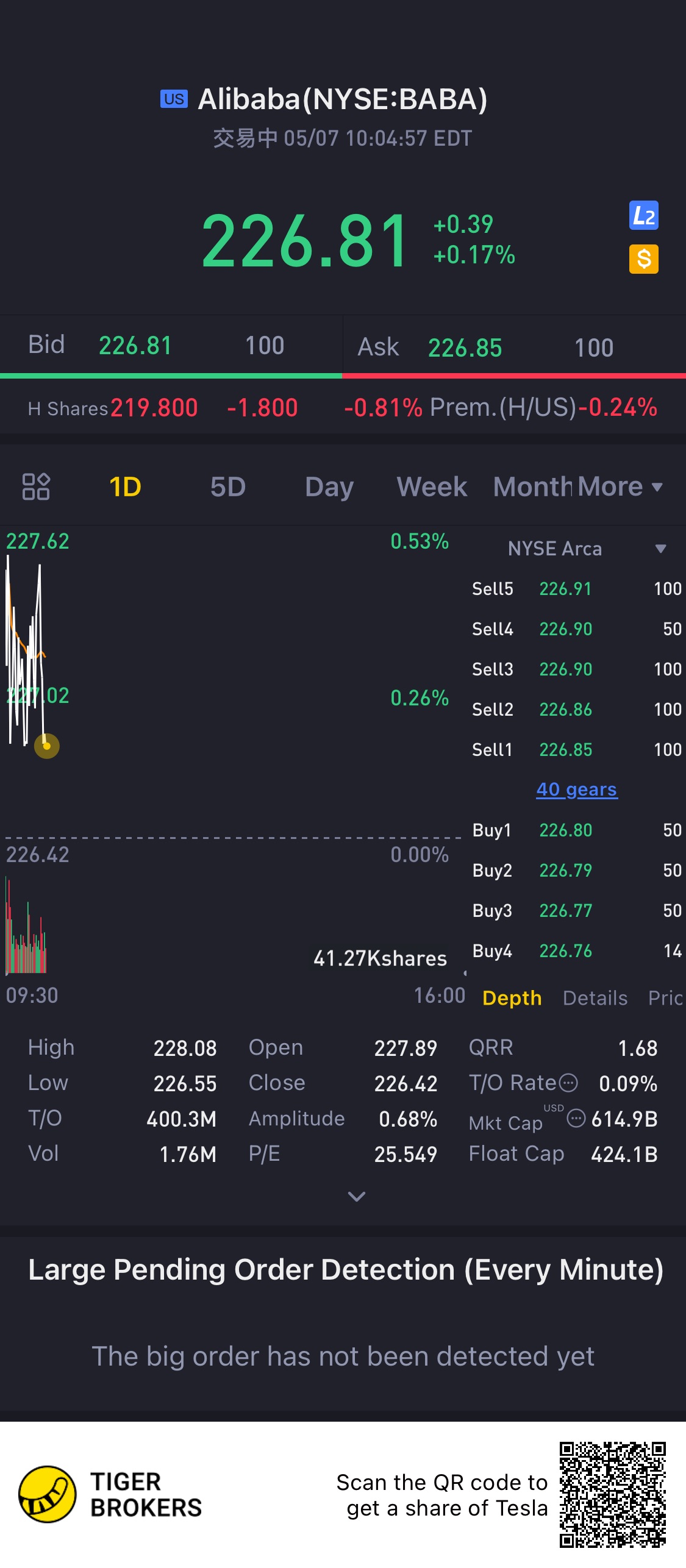Image resolution: width=686 pixels, height=1568 pixels.
Task: Switch to the 5D chart tab
Action: [228, 487]
